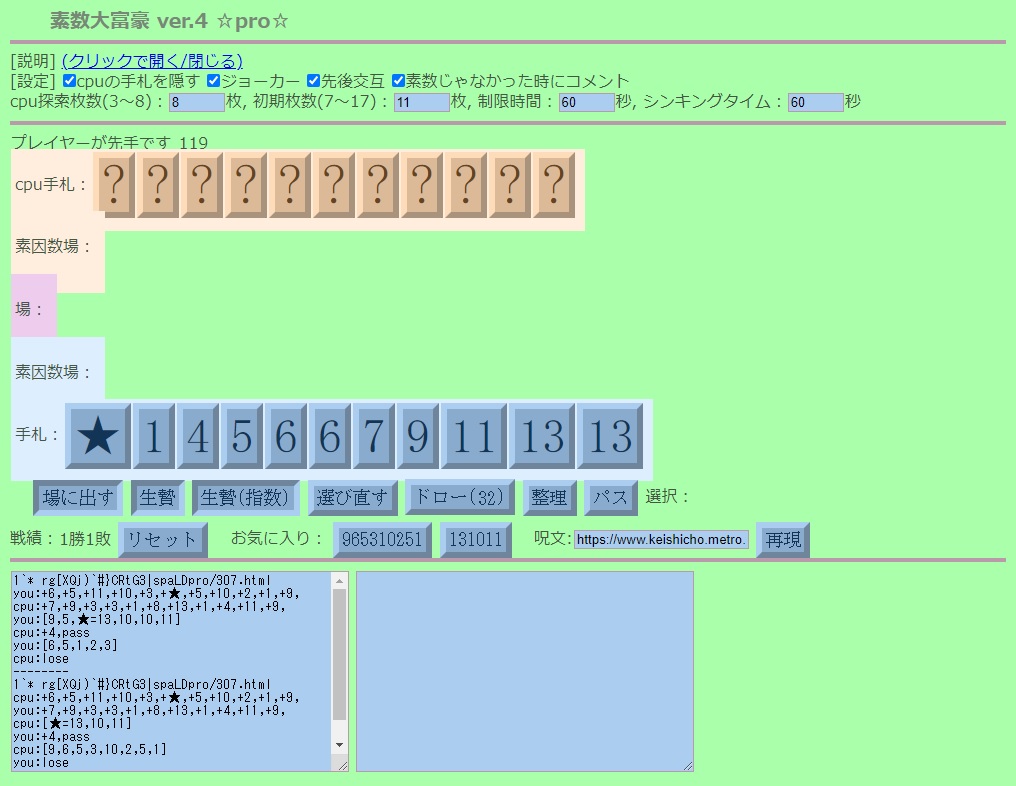Select the 11 card in hand

(x=474, y=435)
